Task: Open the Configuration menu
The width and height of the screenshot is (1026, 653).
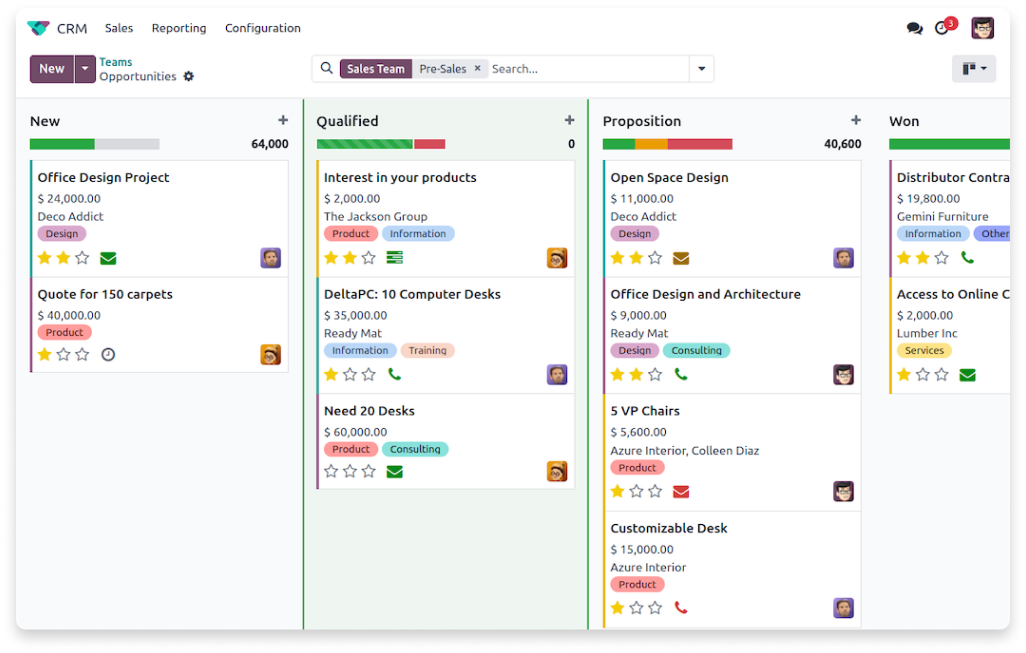Action: tap(262, 28)
